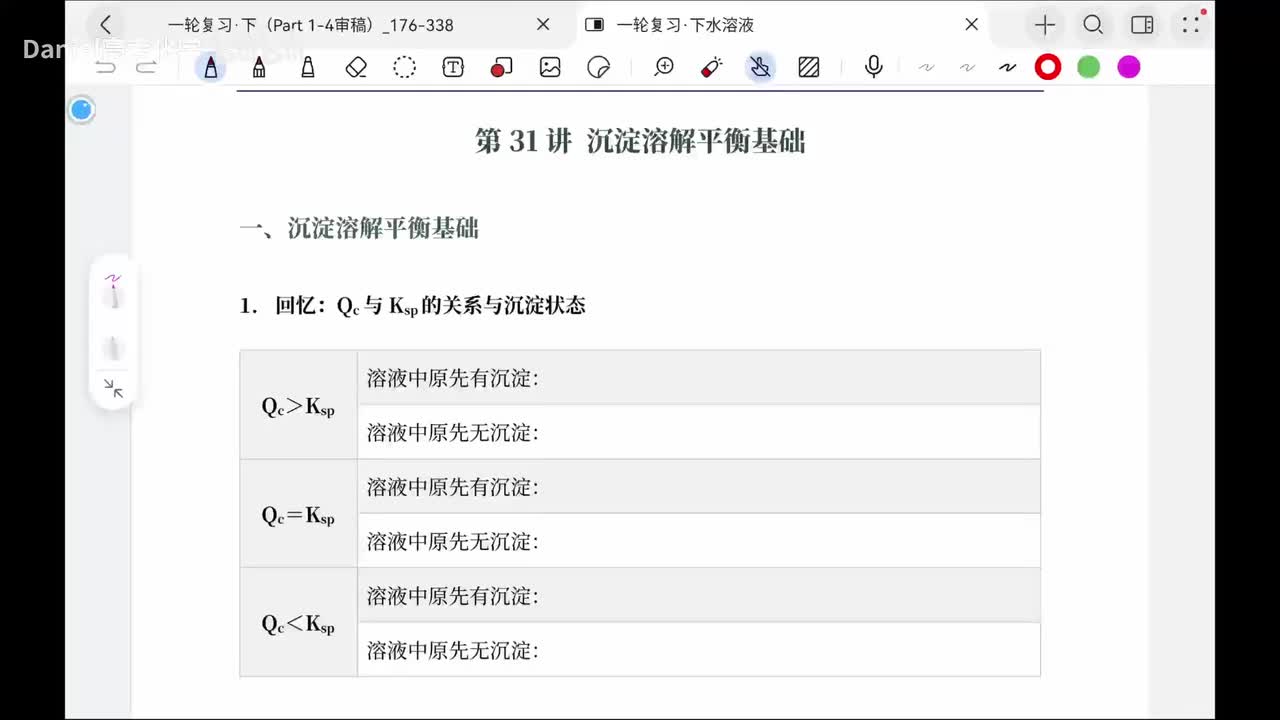Image resolution: width=1280 pixels, height=720 pixels.
Task: Start audio recording with the microphone
Action: pyautogui.click(x=874, y=67)
